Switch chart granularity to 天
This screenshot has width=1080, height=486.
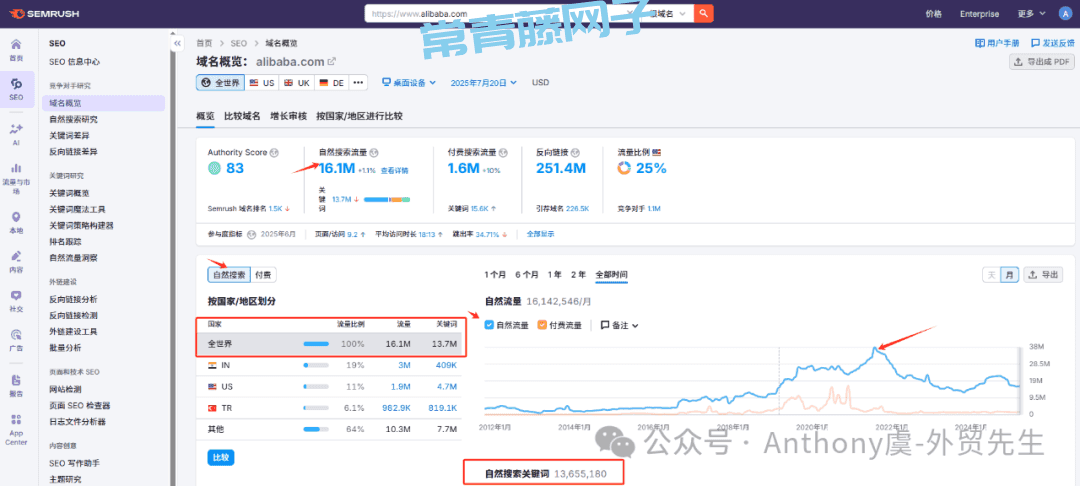[992, 275]
